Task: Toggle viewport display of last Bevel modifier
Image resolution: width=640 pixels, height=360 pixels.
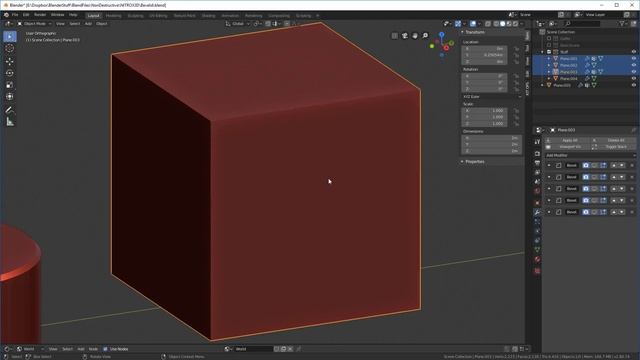Action: [x=594, y=212]
